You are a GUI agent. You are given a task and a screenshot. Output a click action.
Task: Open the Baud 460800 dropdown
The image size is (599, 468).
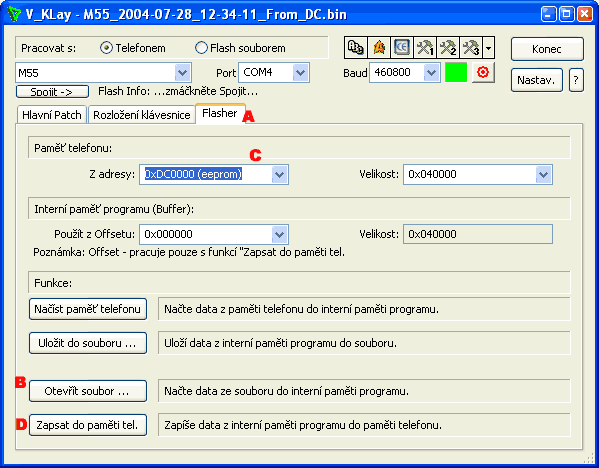pos(431,73)
